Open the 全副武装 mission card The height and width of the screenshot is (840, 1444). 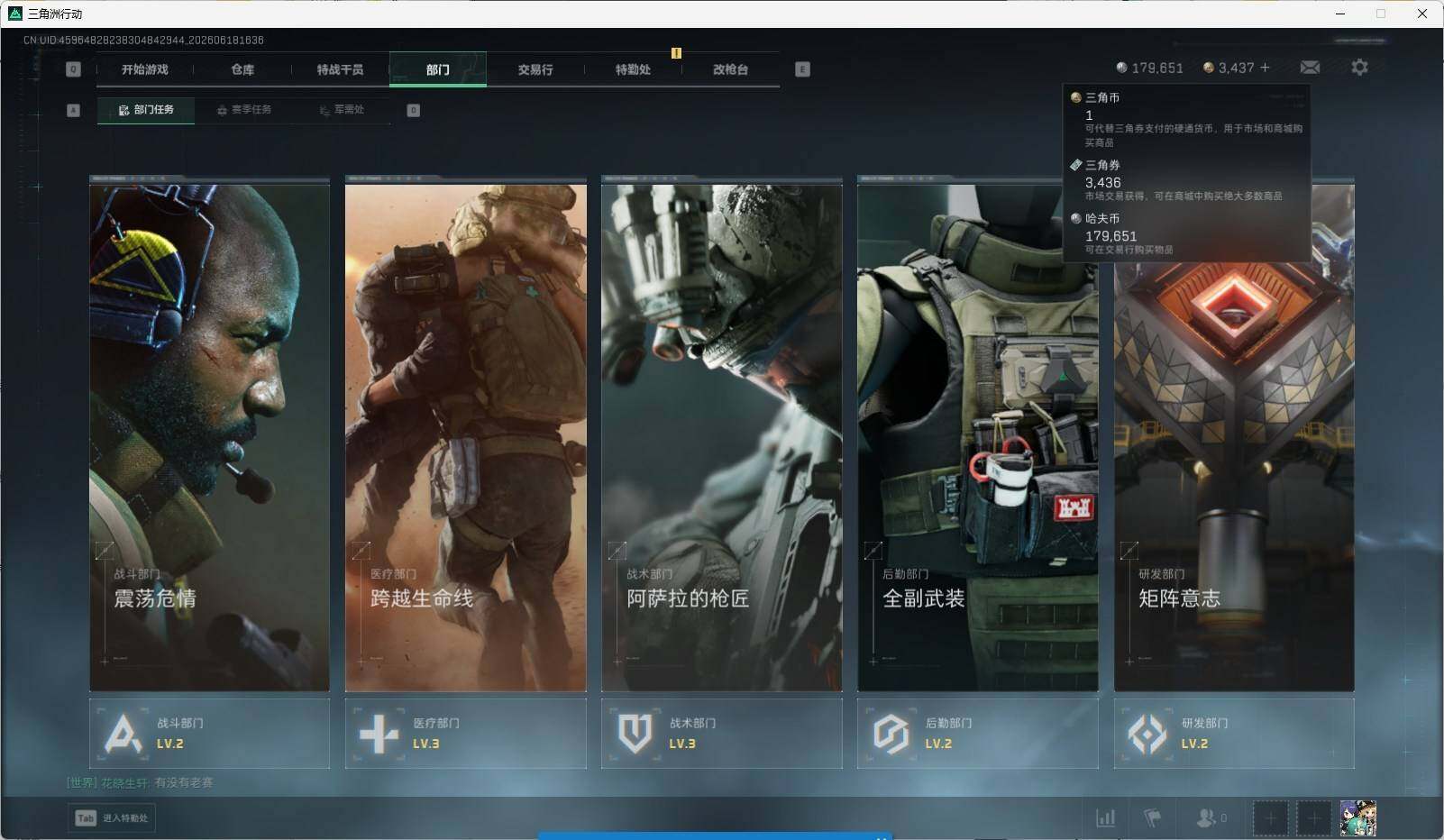click(978, 434)
